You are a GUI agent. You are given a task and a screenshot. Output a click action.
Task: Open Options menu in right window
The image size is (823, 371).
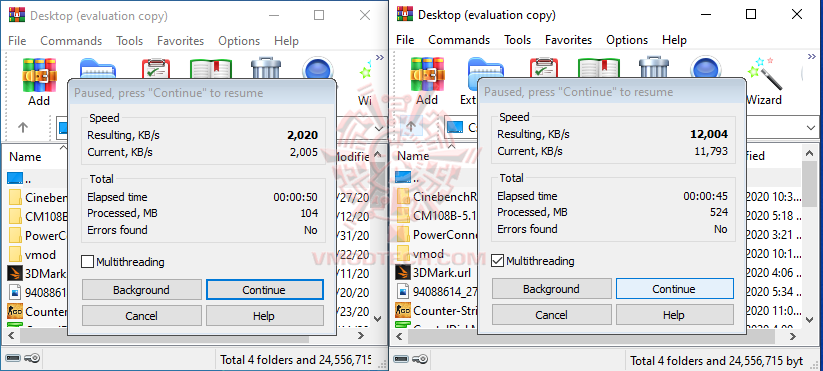(627, 39)
